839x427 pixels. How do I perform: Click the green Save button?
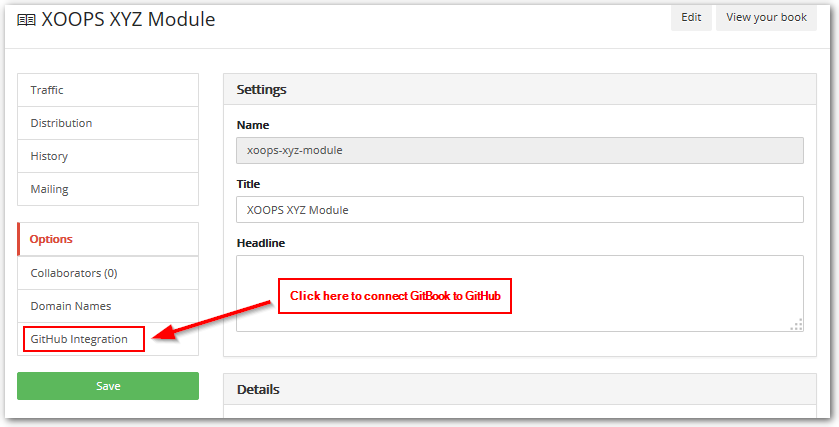coord(108,386)
